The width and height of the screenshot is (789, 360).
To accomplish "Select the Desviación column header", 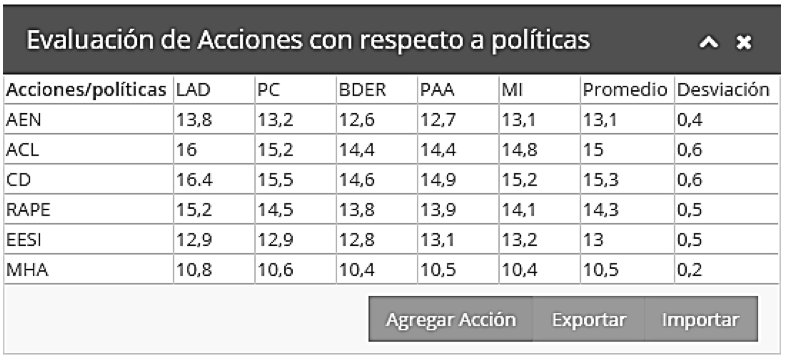I will (723, 90).
